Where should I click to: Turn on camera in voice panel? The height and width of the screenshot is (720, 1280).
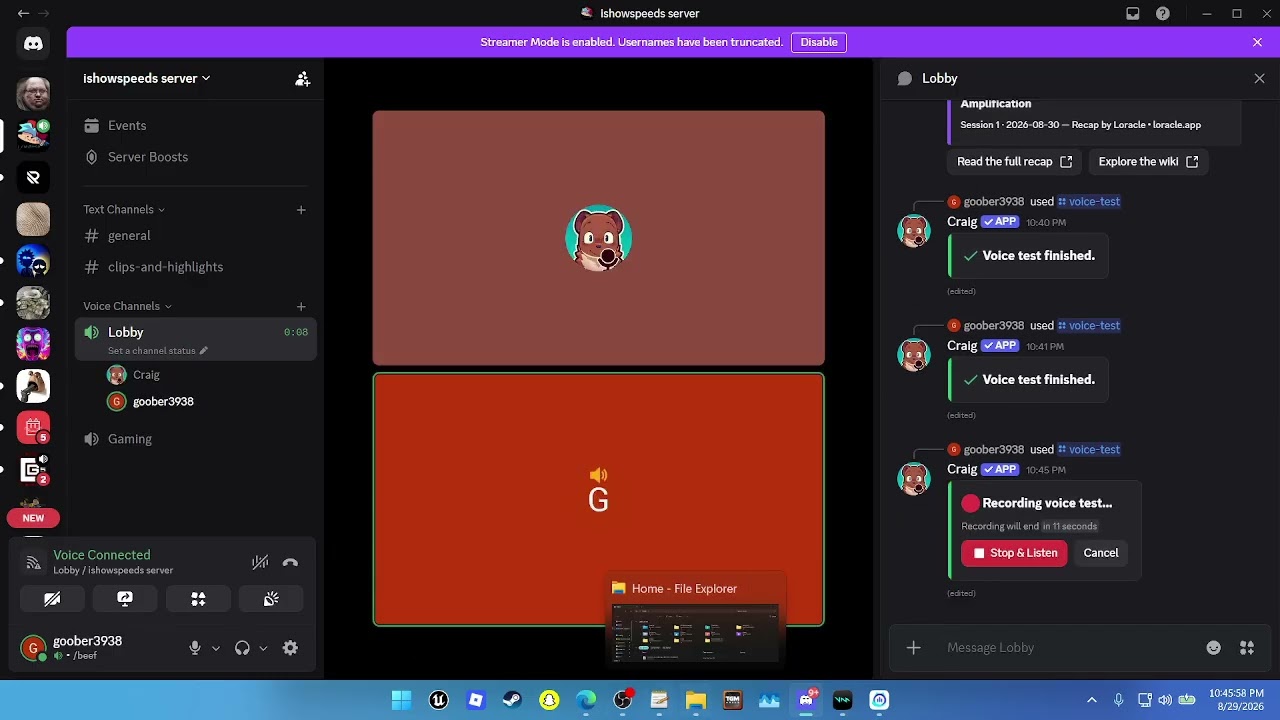click(52, 599)
